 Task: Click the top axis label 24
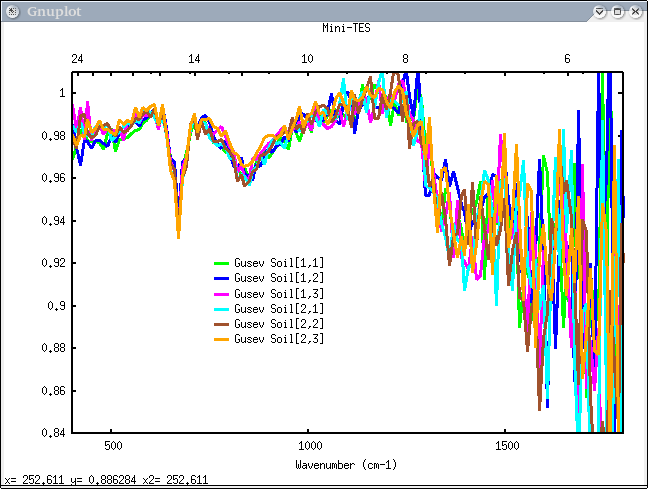tap(77, 59)
